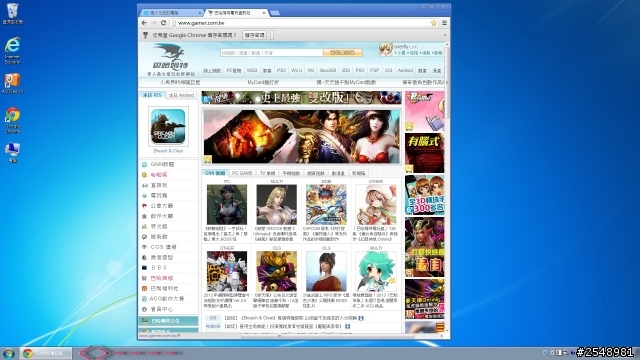This screenshot has width=640, height=360.
Task: Open the MULTI news thumbnail of blonde fighter
Action: [276, 204]
